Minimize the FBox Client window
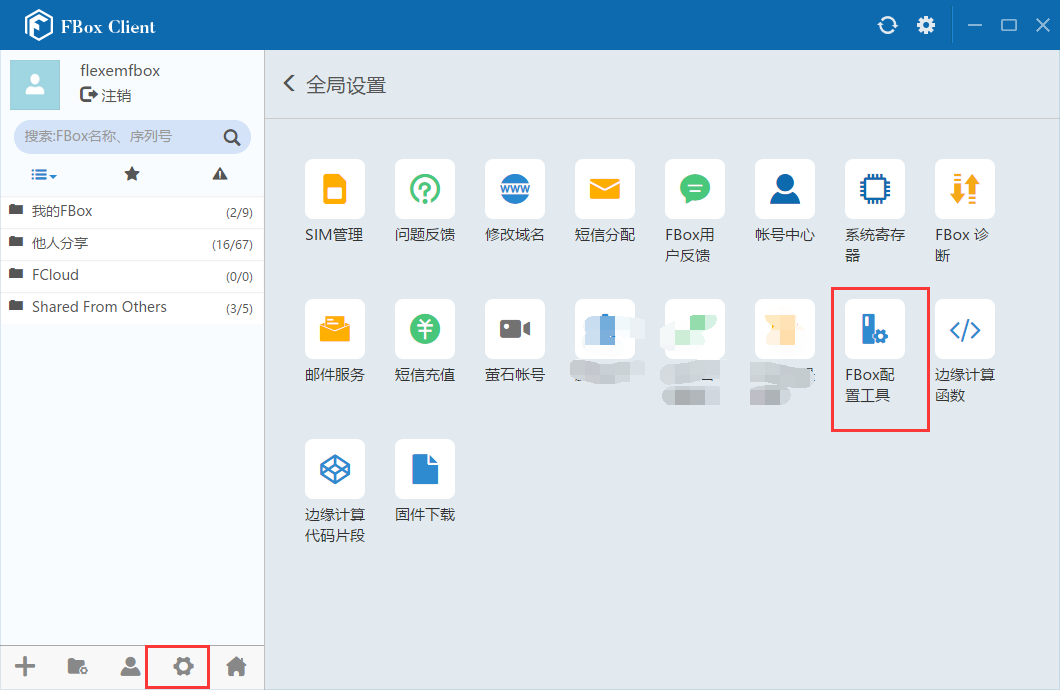This screenshot has width=1060, height=690. 975,26
